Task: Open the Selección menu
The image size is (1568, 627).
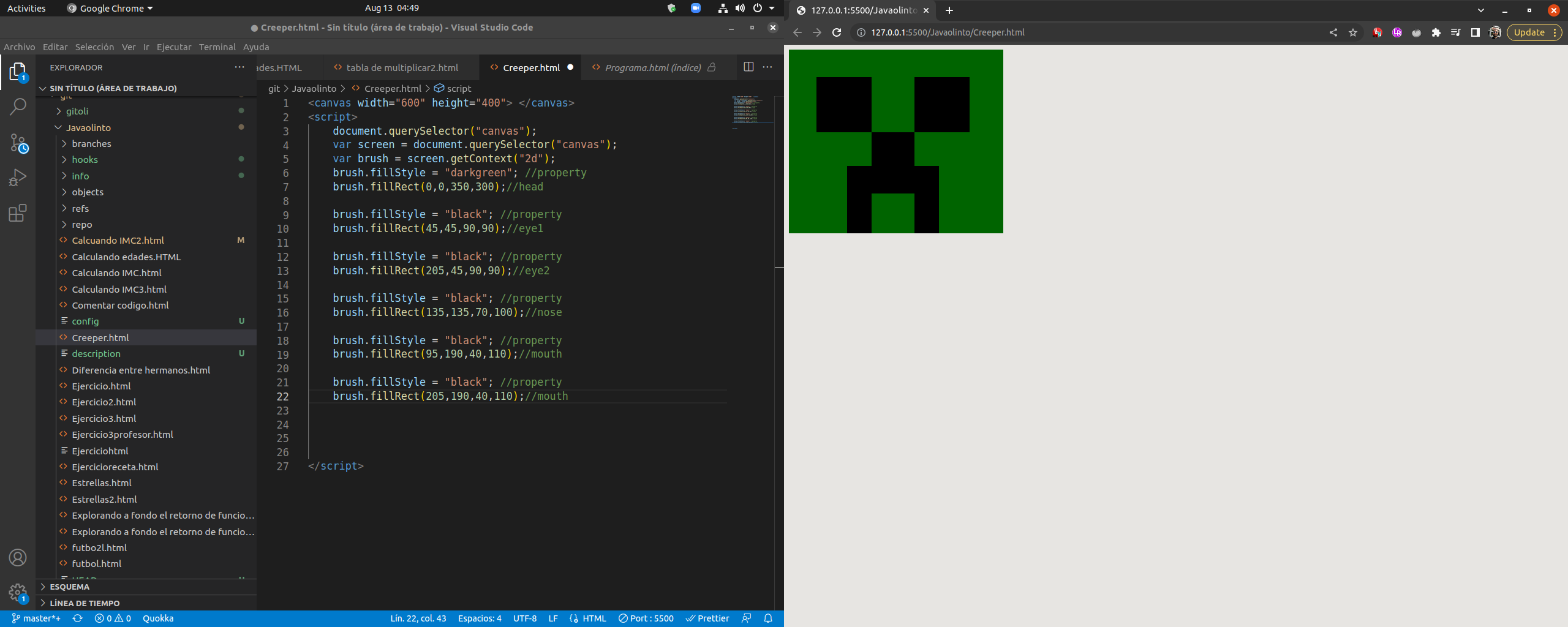Action: [94, 47]
